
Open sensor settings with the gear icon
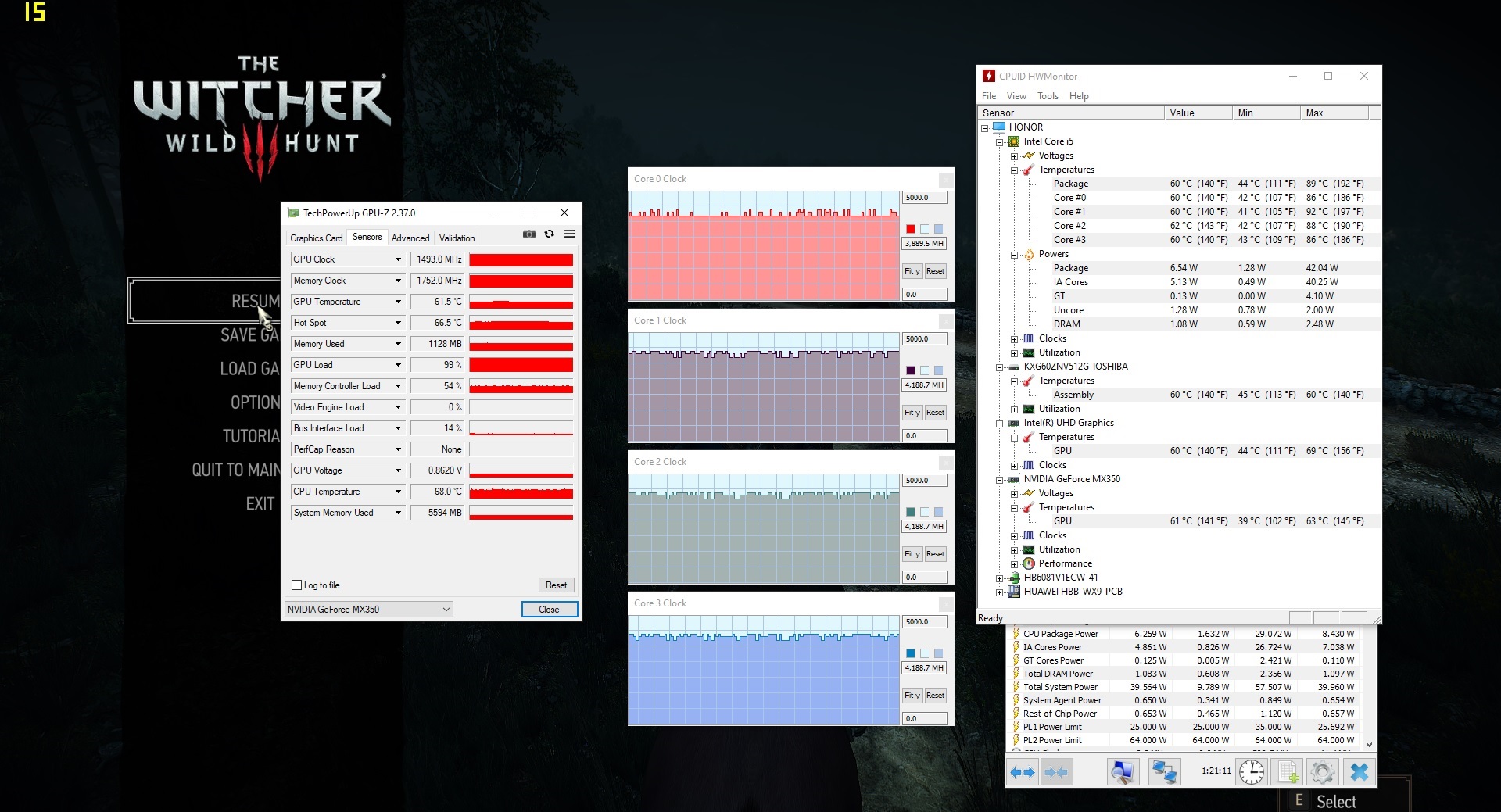tap(1323, 772)
